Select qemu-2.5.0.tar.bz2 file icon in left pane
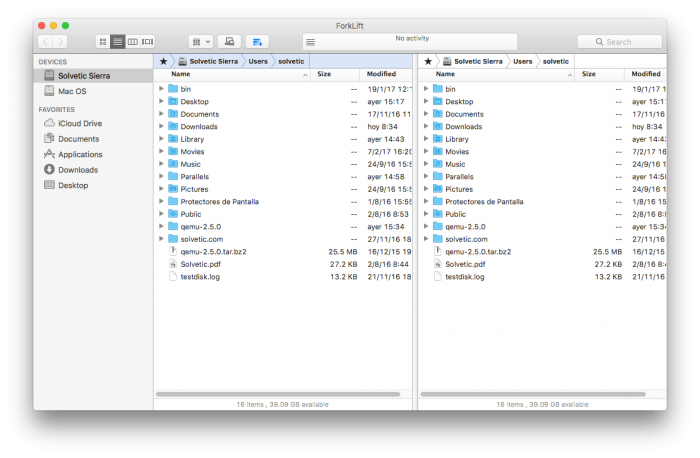 coord(173,251)
